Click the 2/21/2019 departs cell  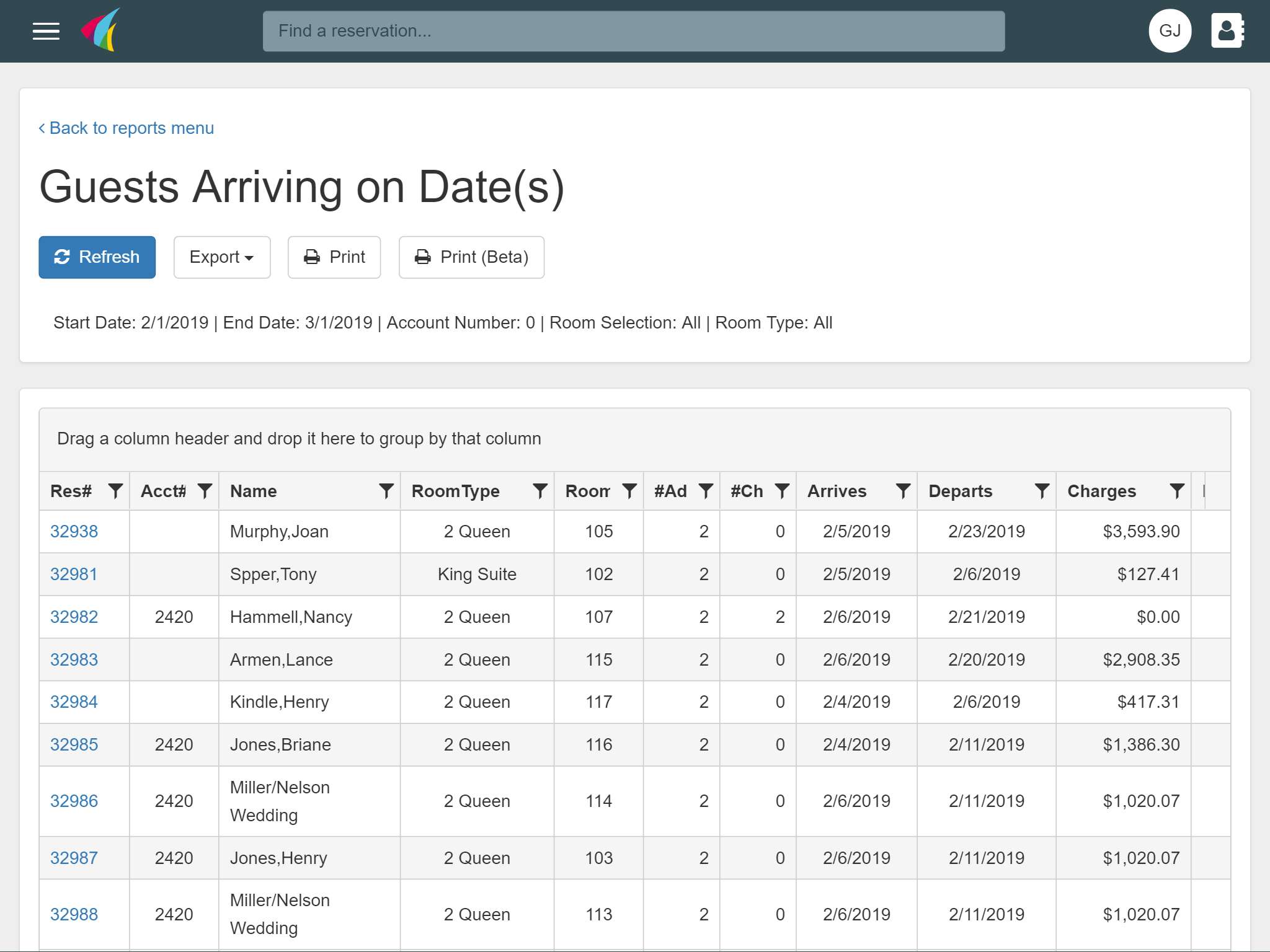[x=987, y=617]
